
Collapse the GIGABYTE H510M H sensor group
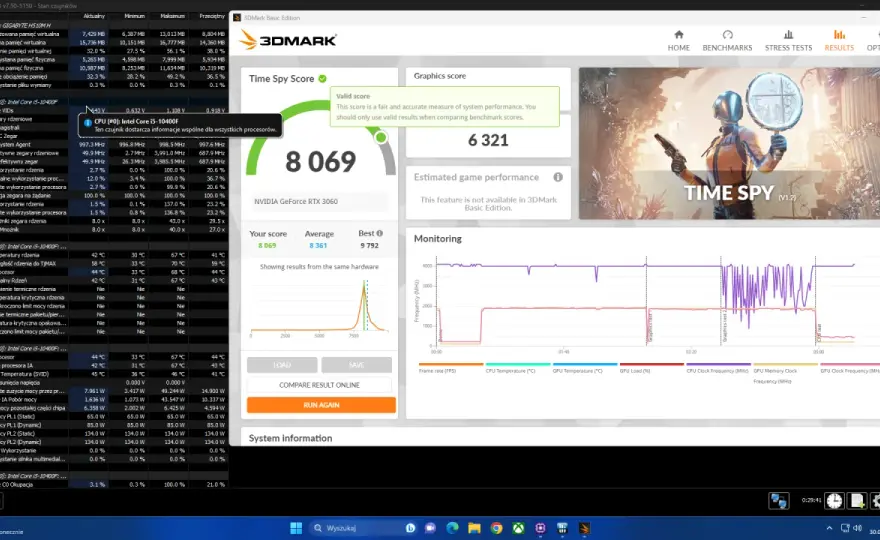[x=25, y=25]
